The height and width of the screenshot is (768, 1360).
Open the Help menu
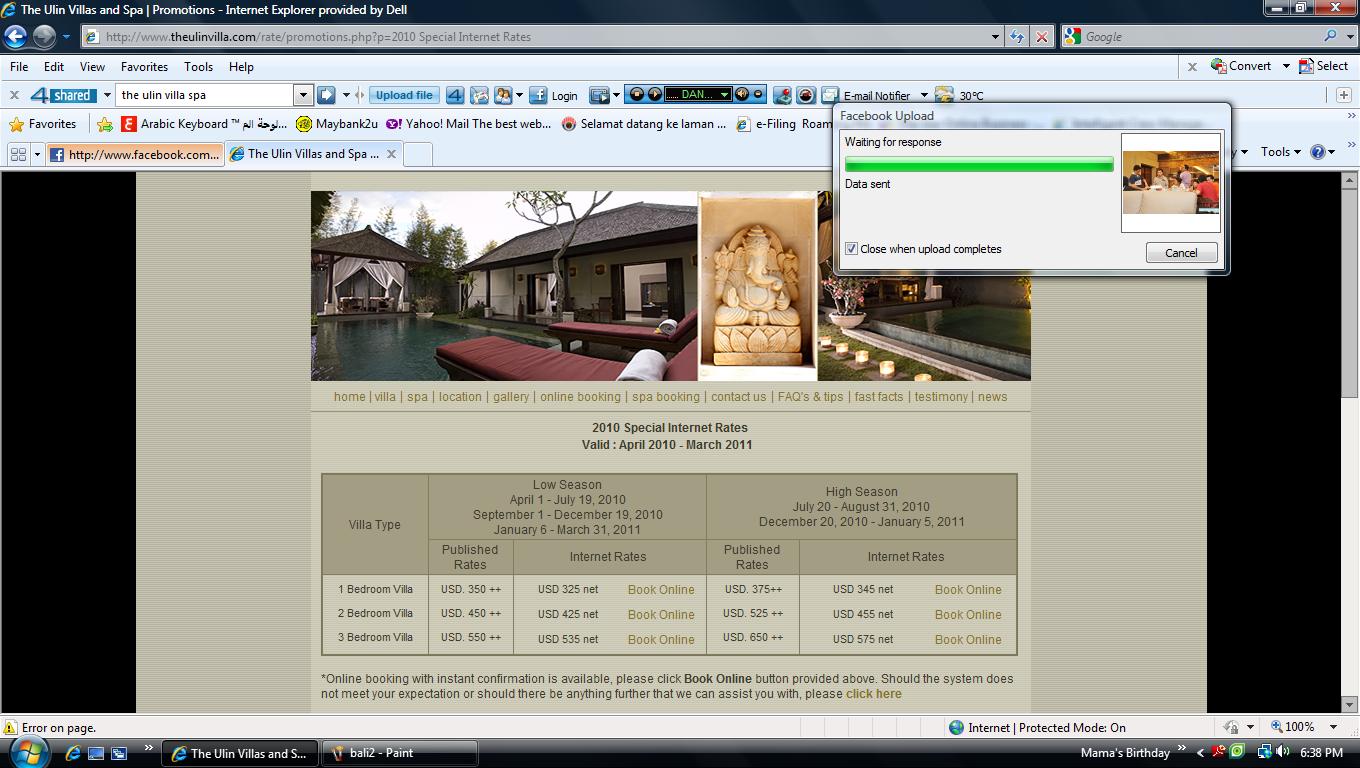pyautogui.click(x=241, y=67)
